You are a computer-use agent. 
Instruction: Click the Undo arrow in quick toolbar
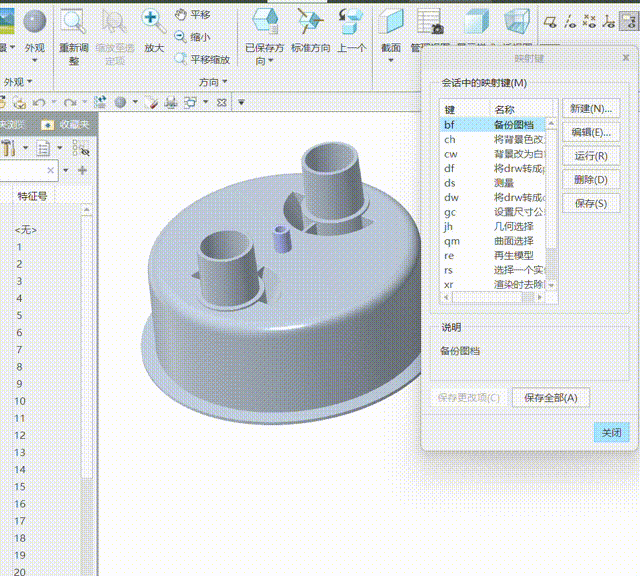click(x=39, y=102)
